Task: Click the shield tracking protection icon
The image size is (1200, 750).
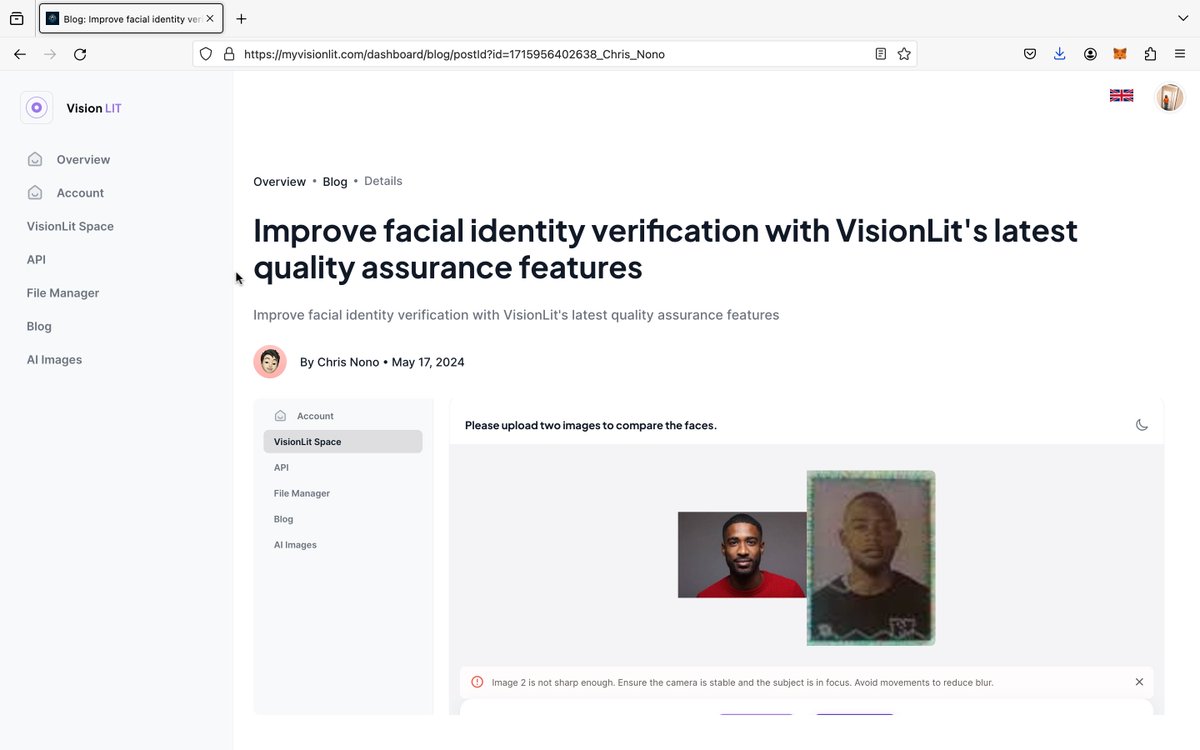Action: click(206, 54)
